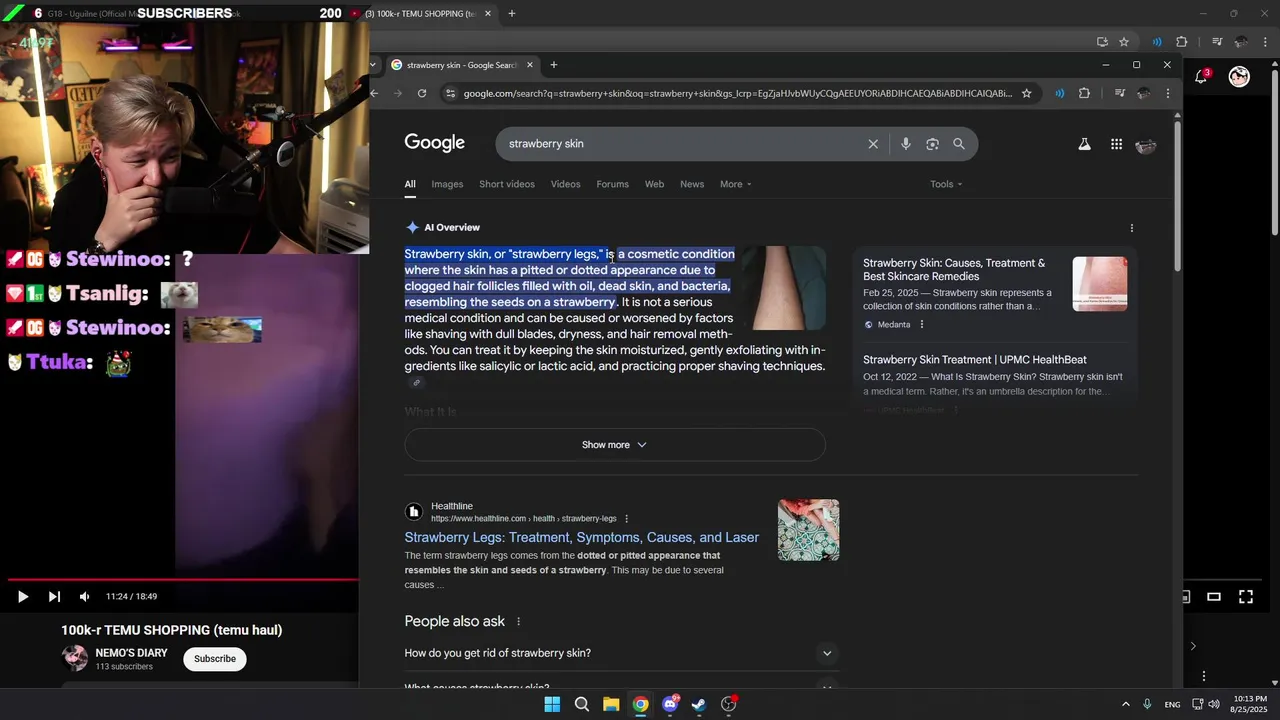Viewport: 1280px width, 720px height.
Task: Expand AI Overview with Show more
Action: click(615, 445)
